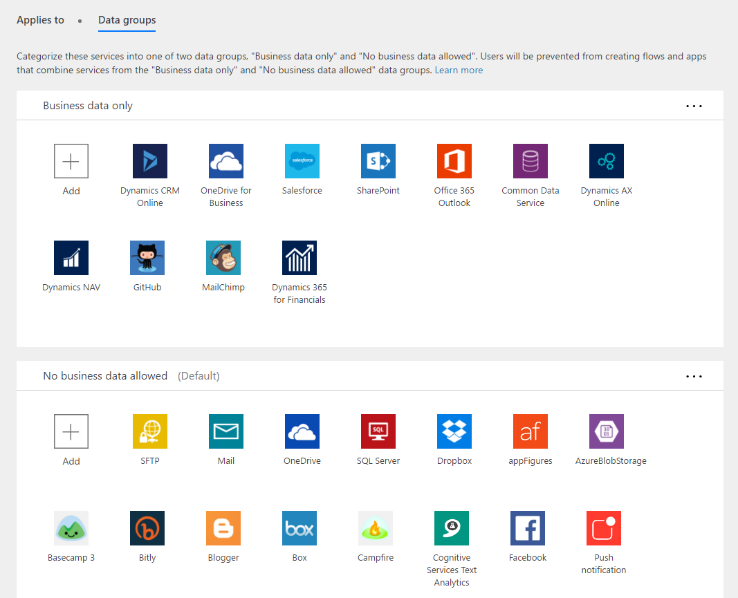Screen dimensions: 738x598
Task: Open the Business data only ellipsis menu
Action: coord(694,106)
